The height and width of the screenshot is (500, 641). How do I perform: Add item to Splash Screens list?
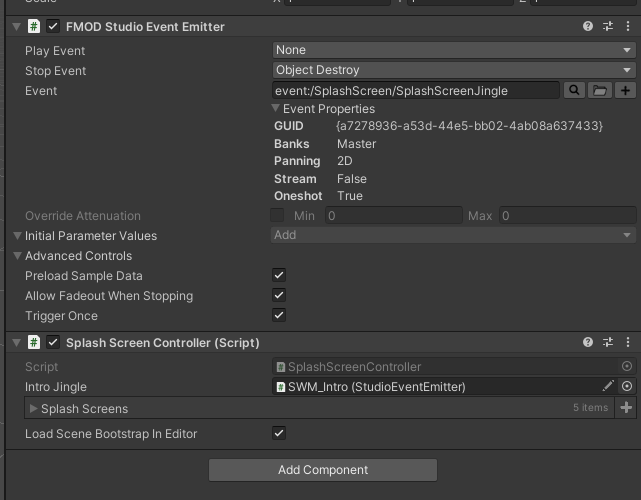(626, 408)
